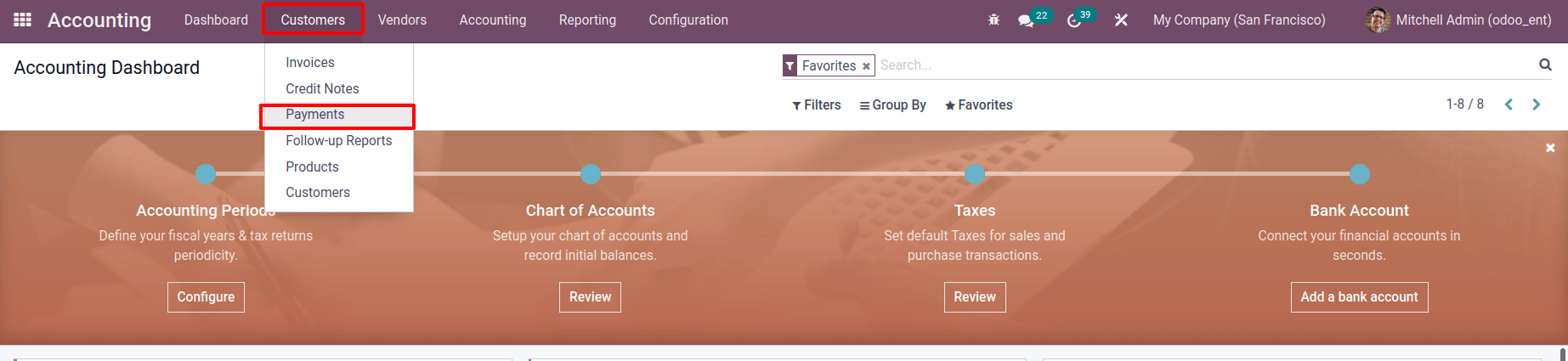Screen dimensions: 1568x361
Task: Open the conversations chat icon
Action: pyautogui.click(x=1026, y=20)
